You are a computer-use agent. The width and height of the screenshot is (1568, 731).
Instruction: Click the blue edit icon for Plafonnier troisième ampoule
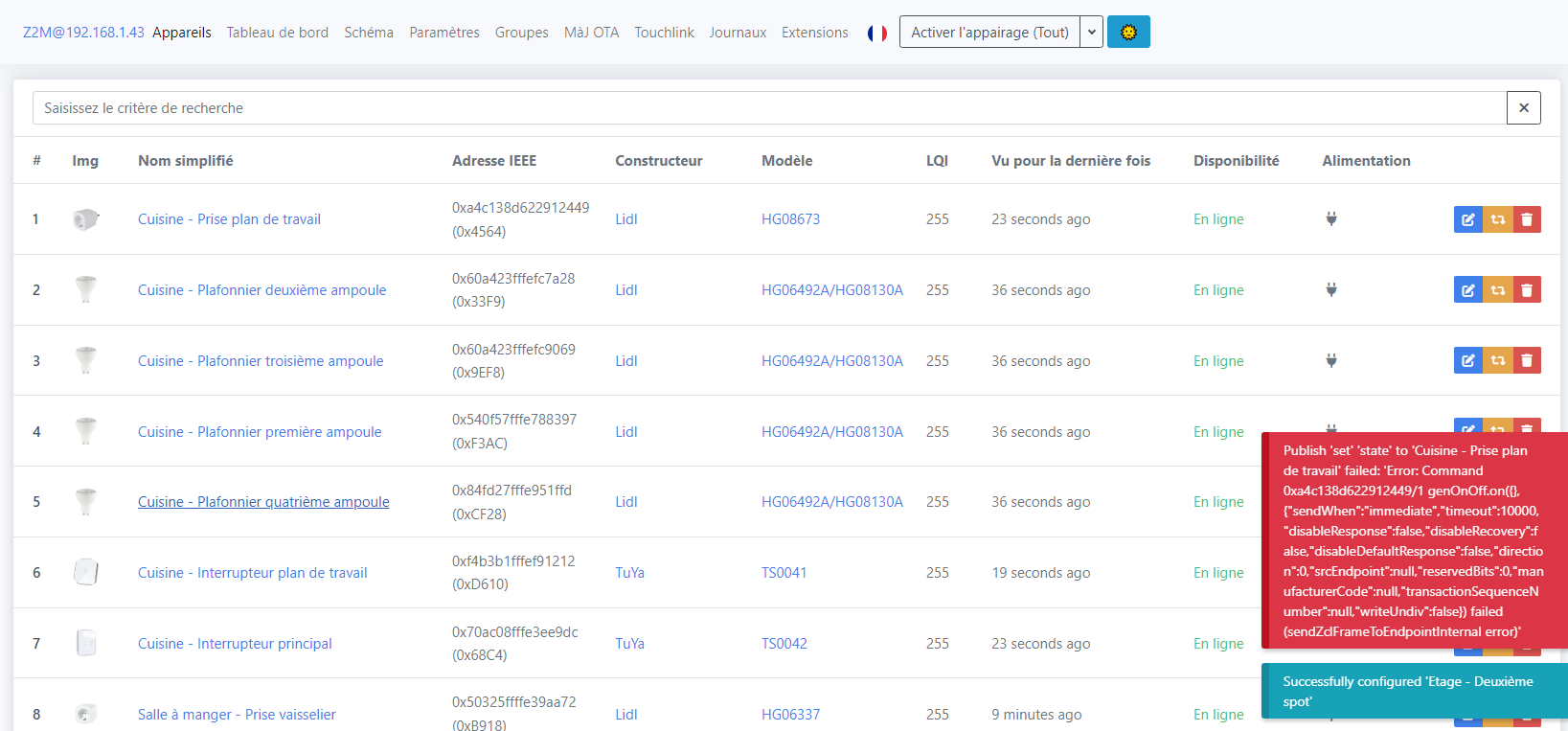[1467, 360]
